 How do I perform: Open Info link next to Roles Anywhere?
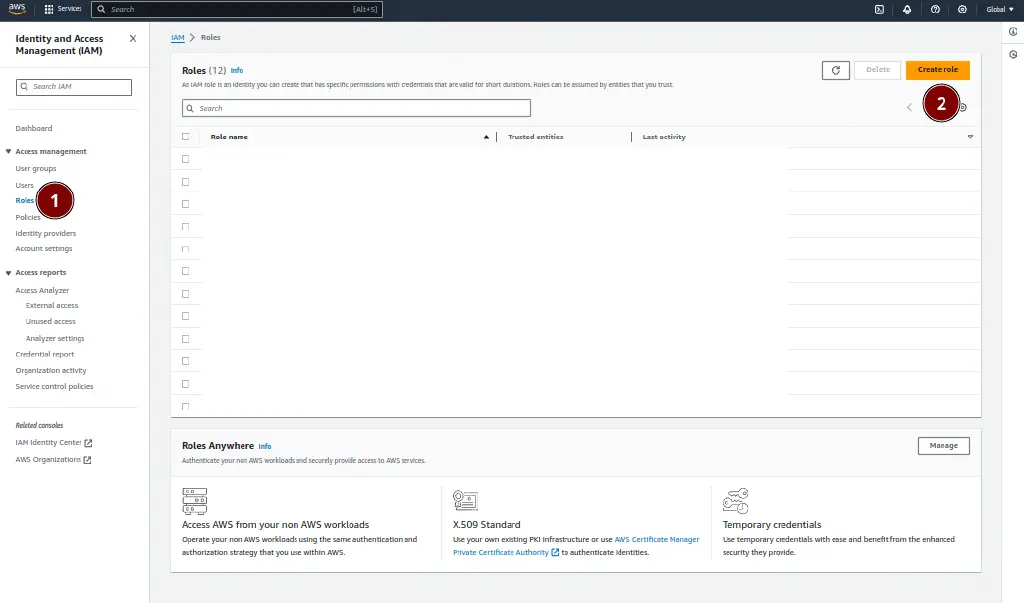(x=264, y=447)
